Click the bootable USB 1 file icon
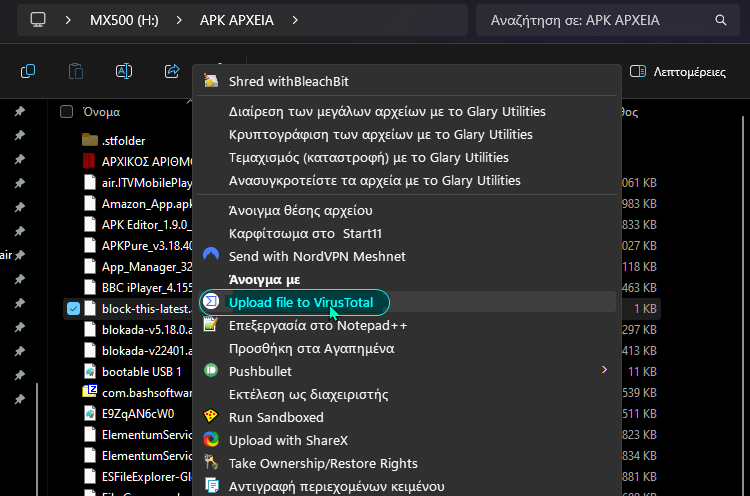750x496 pixels. click(x=90, y=372)
